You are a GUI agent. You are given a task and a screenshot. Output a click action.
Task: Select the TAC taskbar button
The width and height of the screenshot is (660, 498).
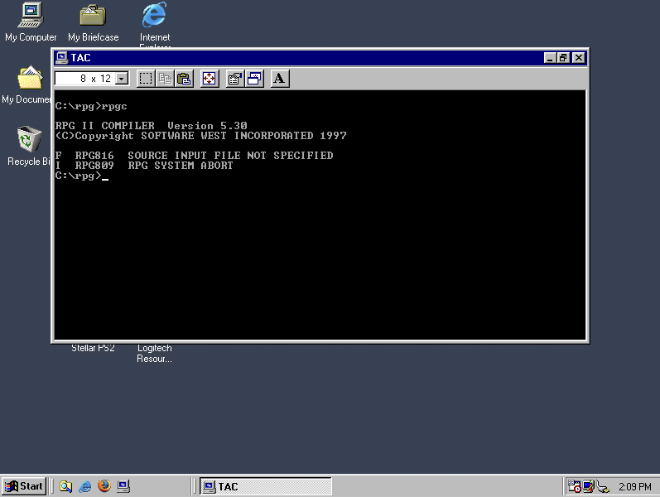coord(264,487)
